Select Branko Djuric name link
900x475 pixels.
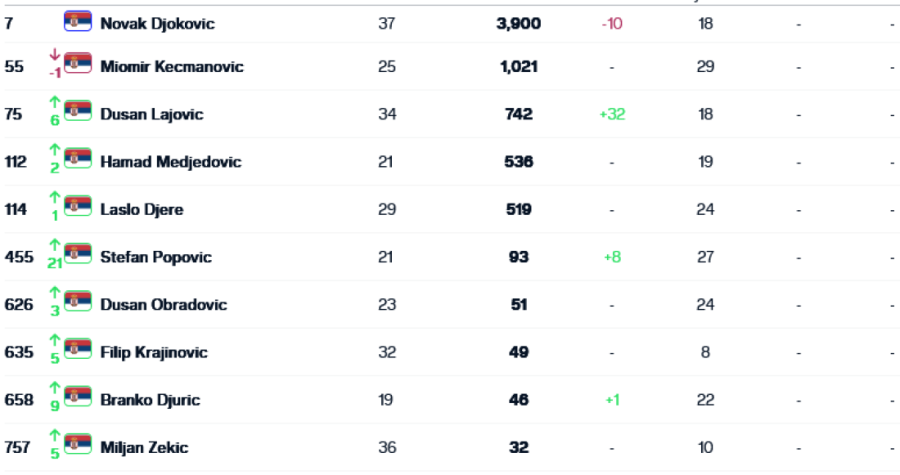[x=150, y=400]
